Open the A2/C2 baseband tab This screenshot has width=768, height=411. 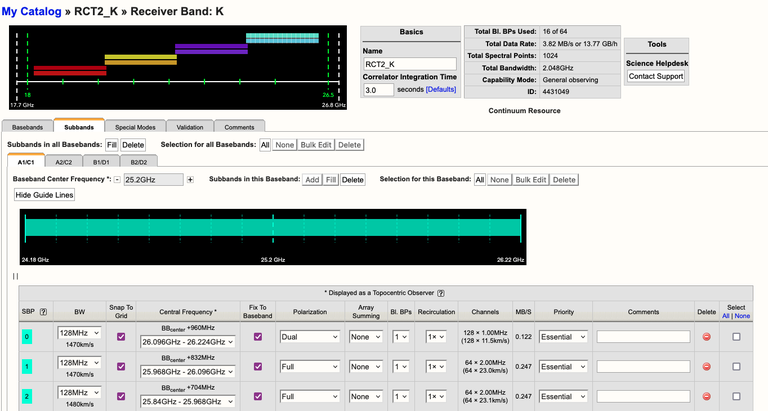[x=63, y=161]
